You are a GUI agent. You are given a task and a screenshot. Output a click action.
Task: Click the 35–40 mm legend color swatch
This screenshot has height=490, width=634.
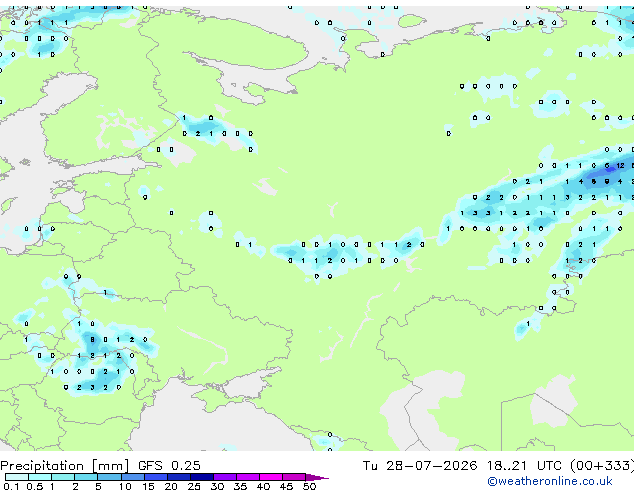[247, 477]
